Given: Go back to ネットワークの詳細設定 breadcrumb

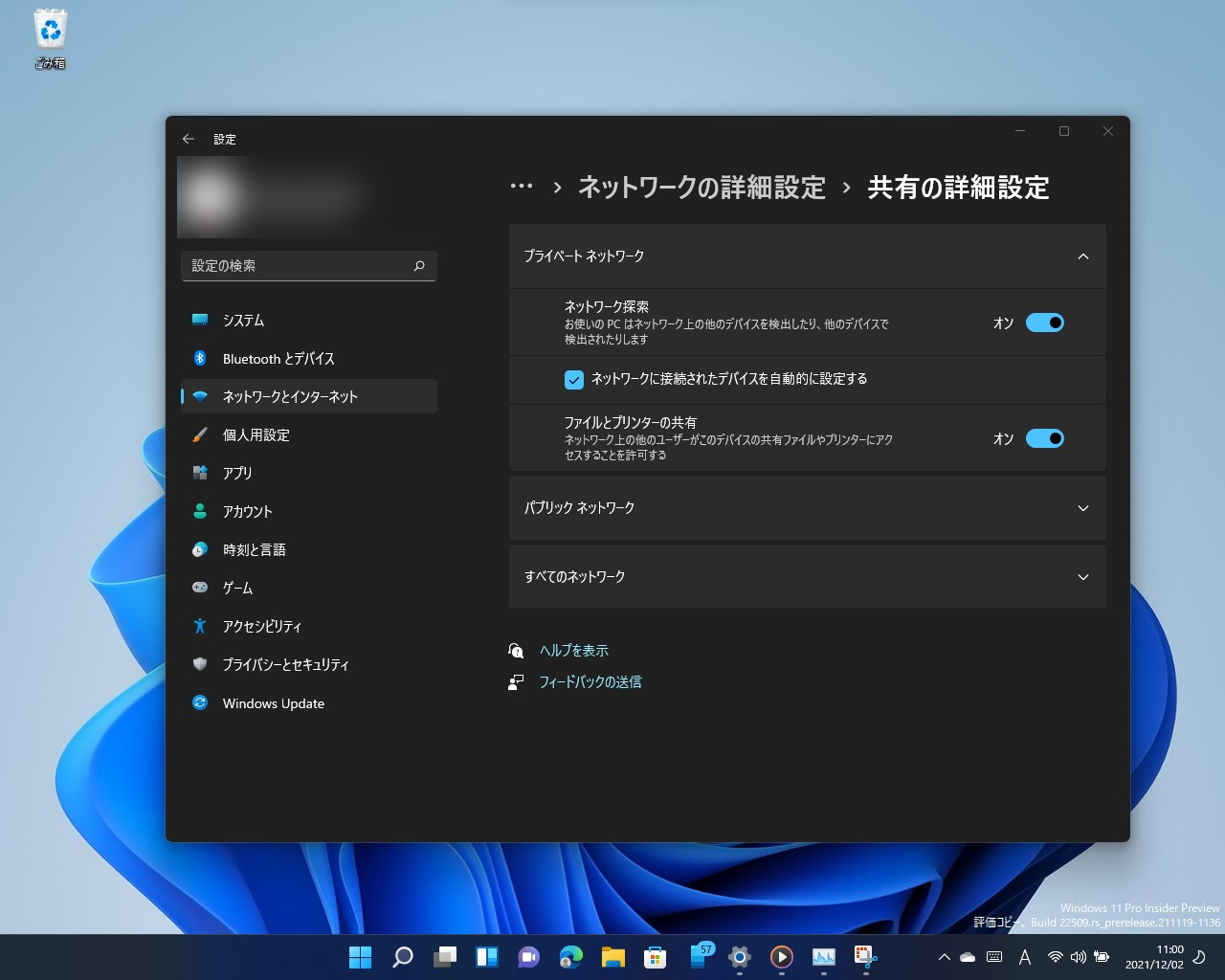Looking at the screenshot, I should pyautogui.click(x=701, y=188).
